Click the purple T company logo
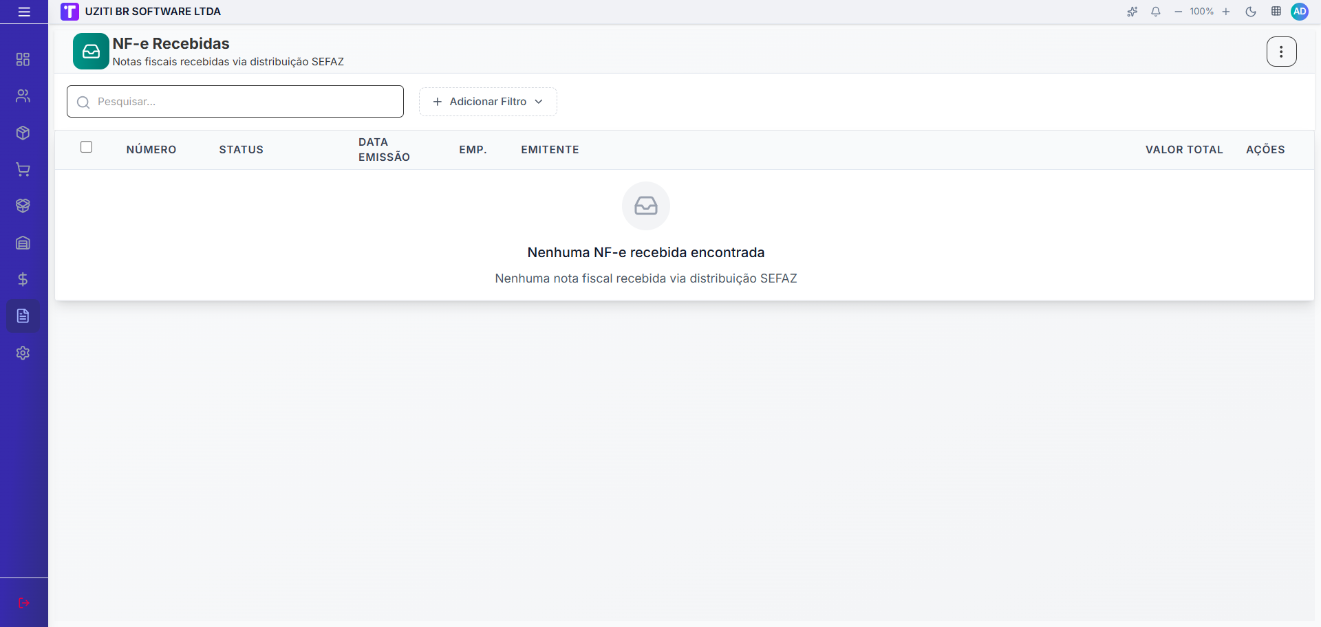The height and width of the screenshot is (627, 1321). [69, 11]
